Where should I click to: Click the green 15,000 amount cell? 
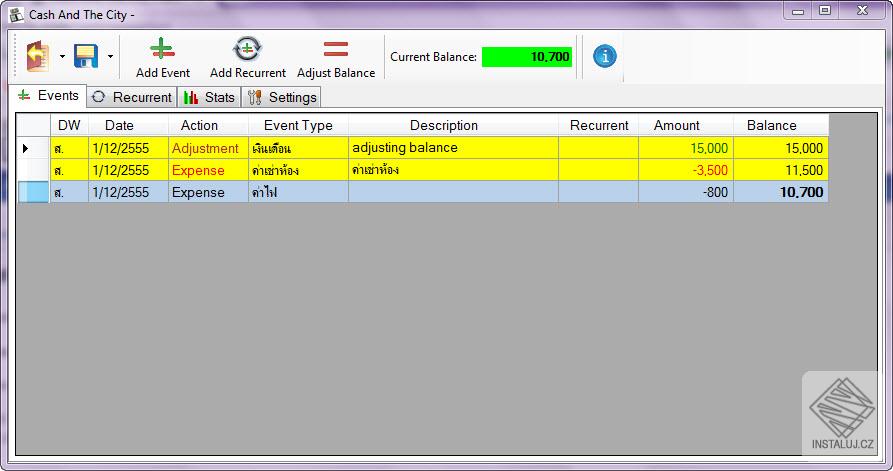click(686, 148)
